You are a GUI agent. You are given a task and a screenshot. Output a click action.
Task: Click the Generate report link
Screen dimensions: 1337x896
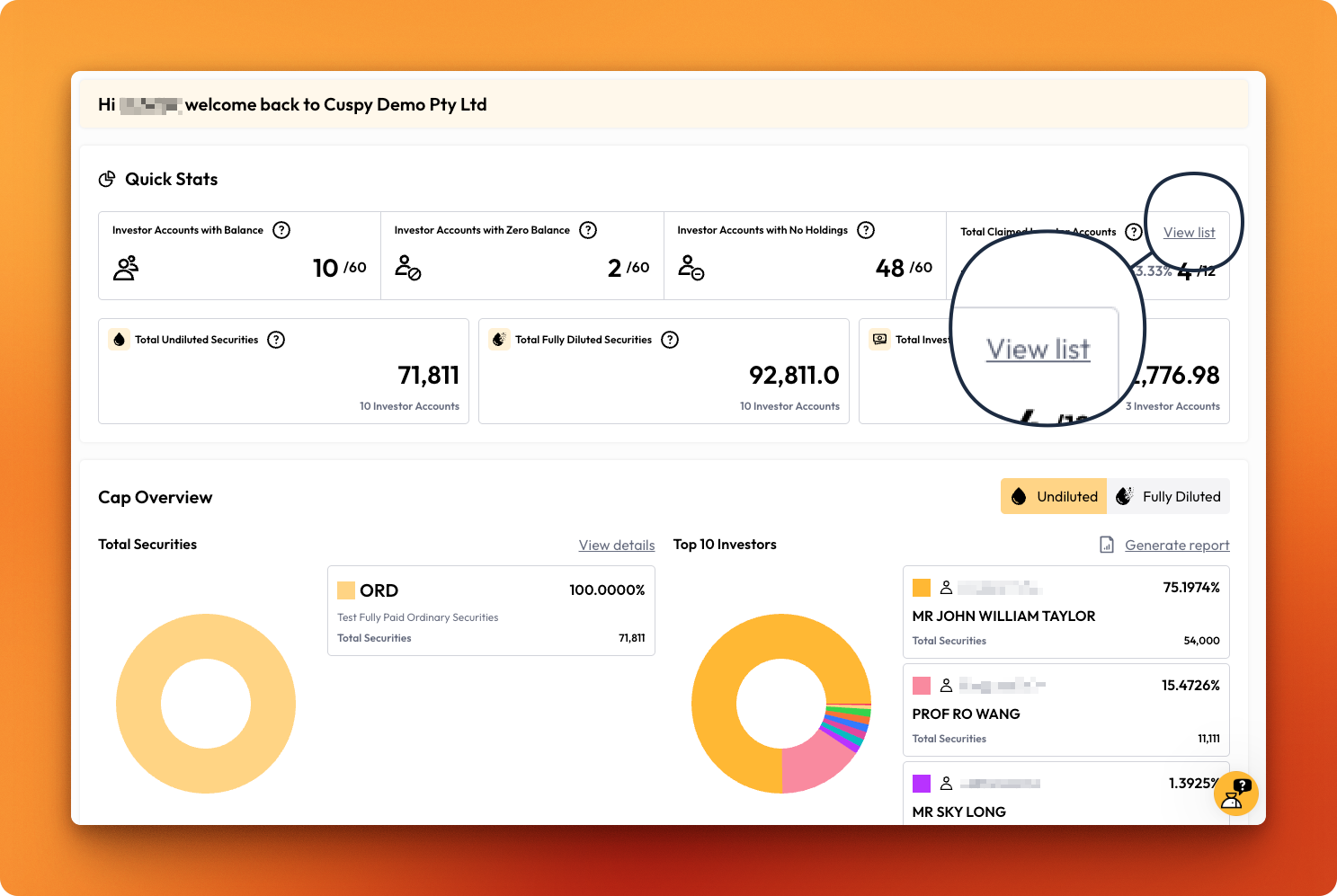coord(1177,545)
